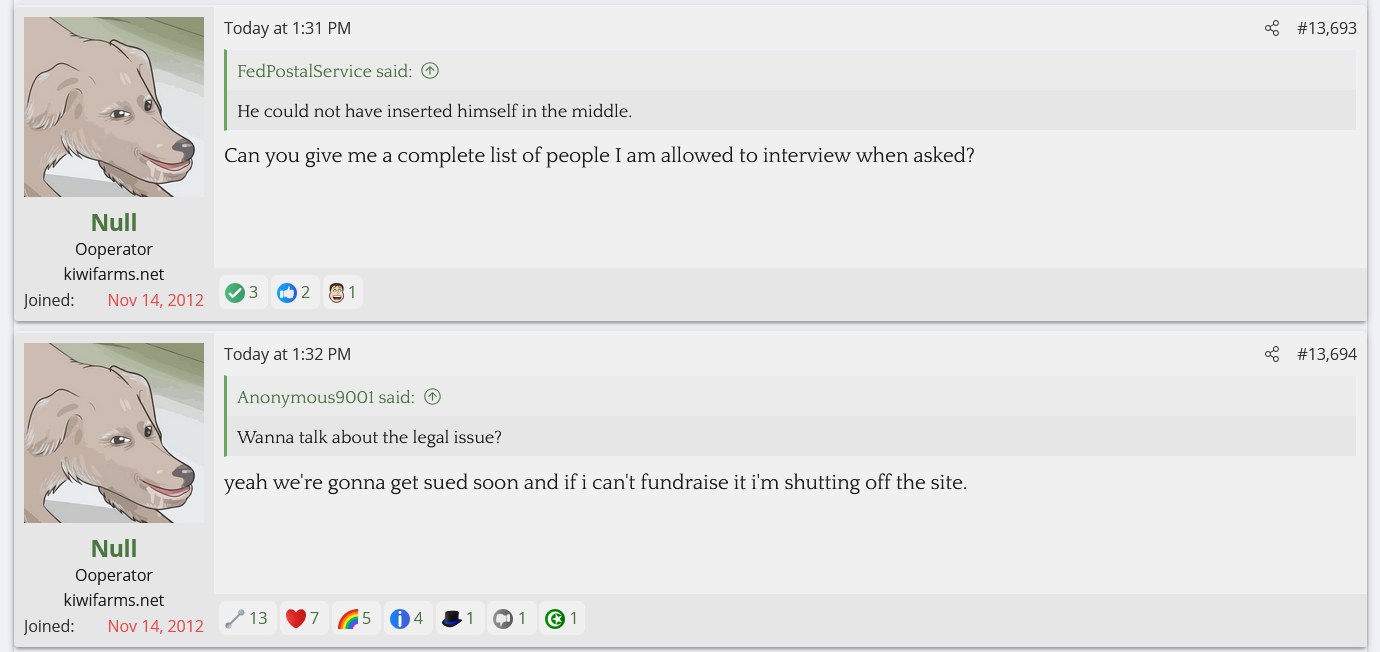1380x652 pixels.
Task: Share post #13,694 via share icon
Action: point(1272,355)
